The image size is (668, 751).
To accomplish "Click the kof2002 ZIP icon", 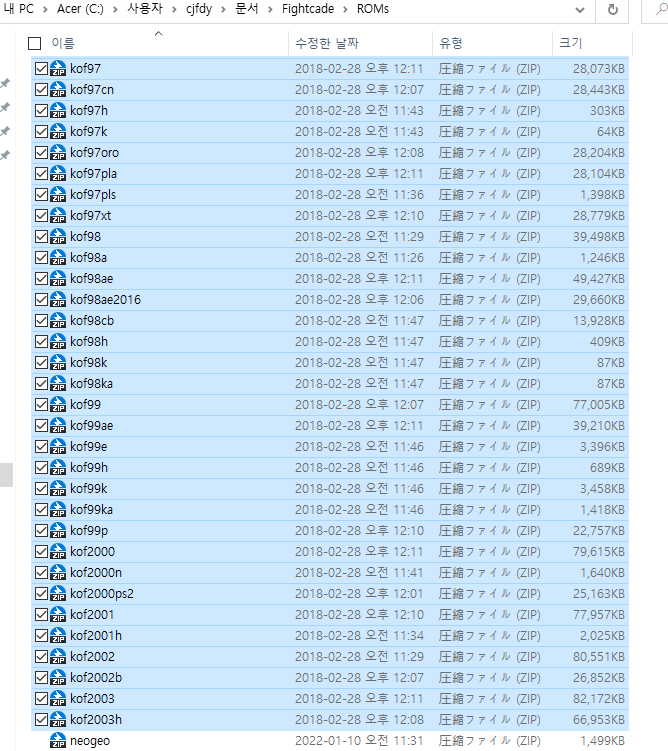I will 58,657.
